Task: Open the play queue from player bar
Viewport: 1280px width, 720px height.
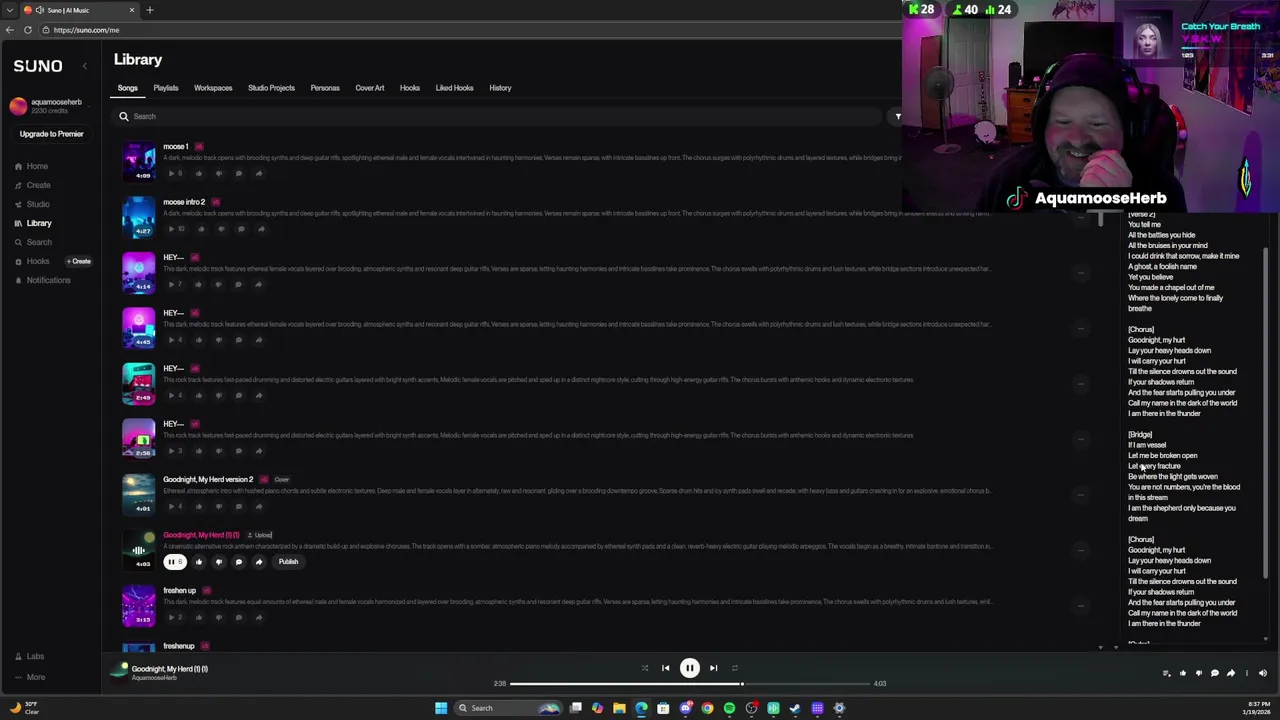Action: tap(1166, 673)
